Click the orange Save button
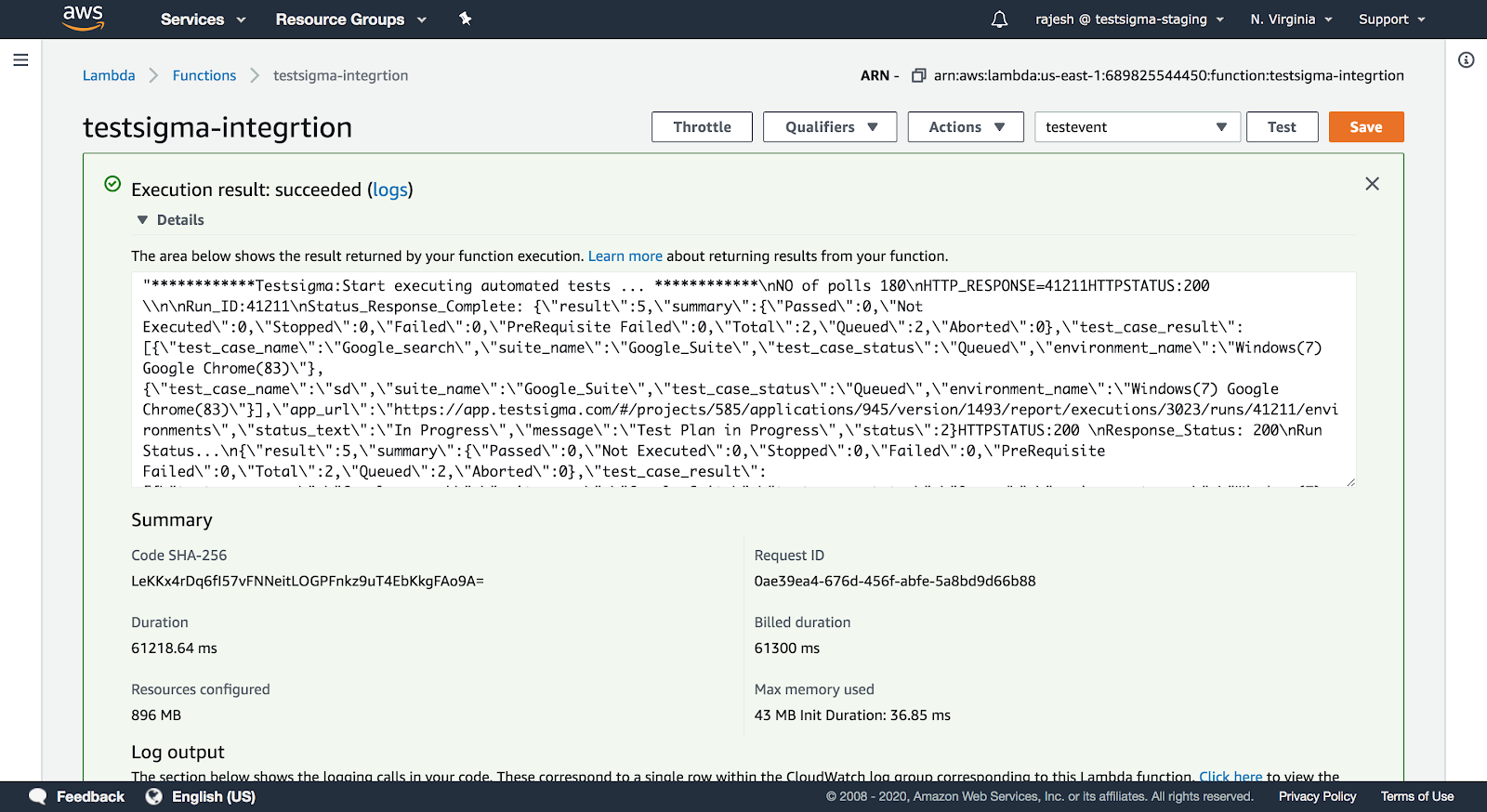 pos(1366,127)
